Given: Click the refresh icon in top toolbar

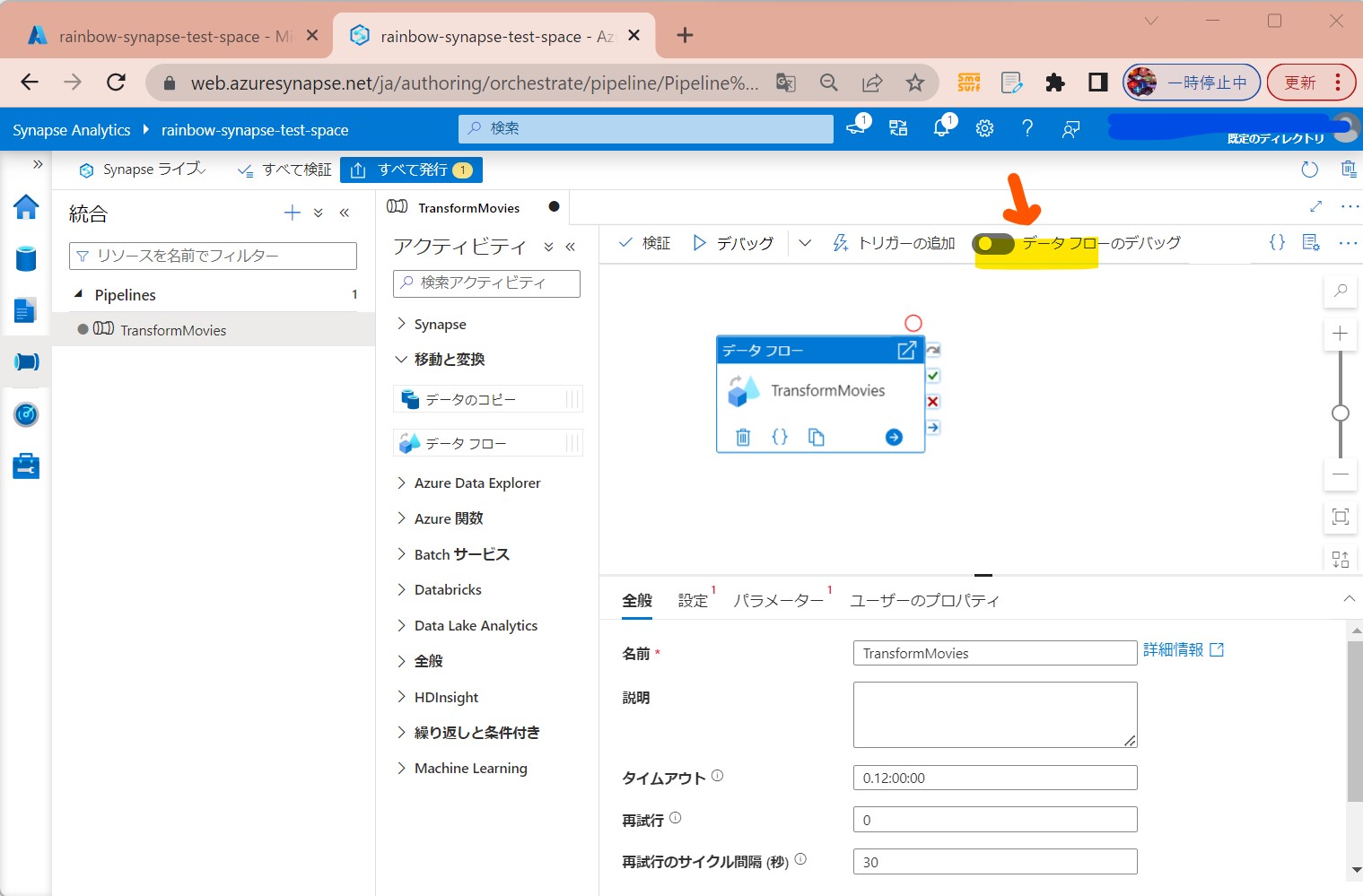Looking at the screenshot, I should point(1309,170).
